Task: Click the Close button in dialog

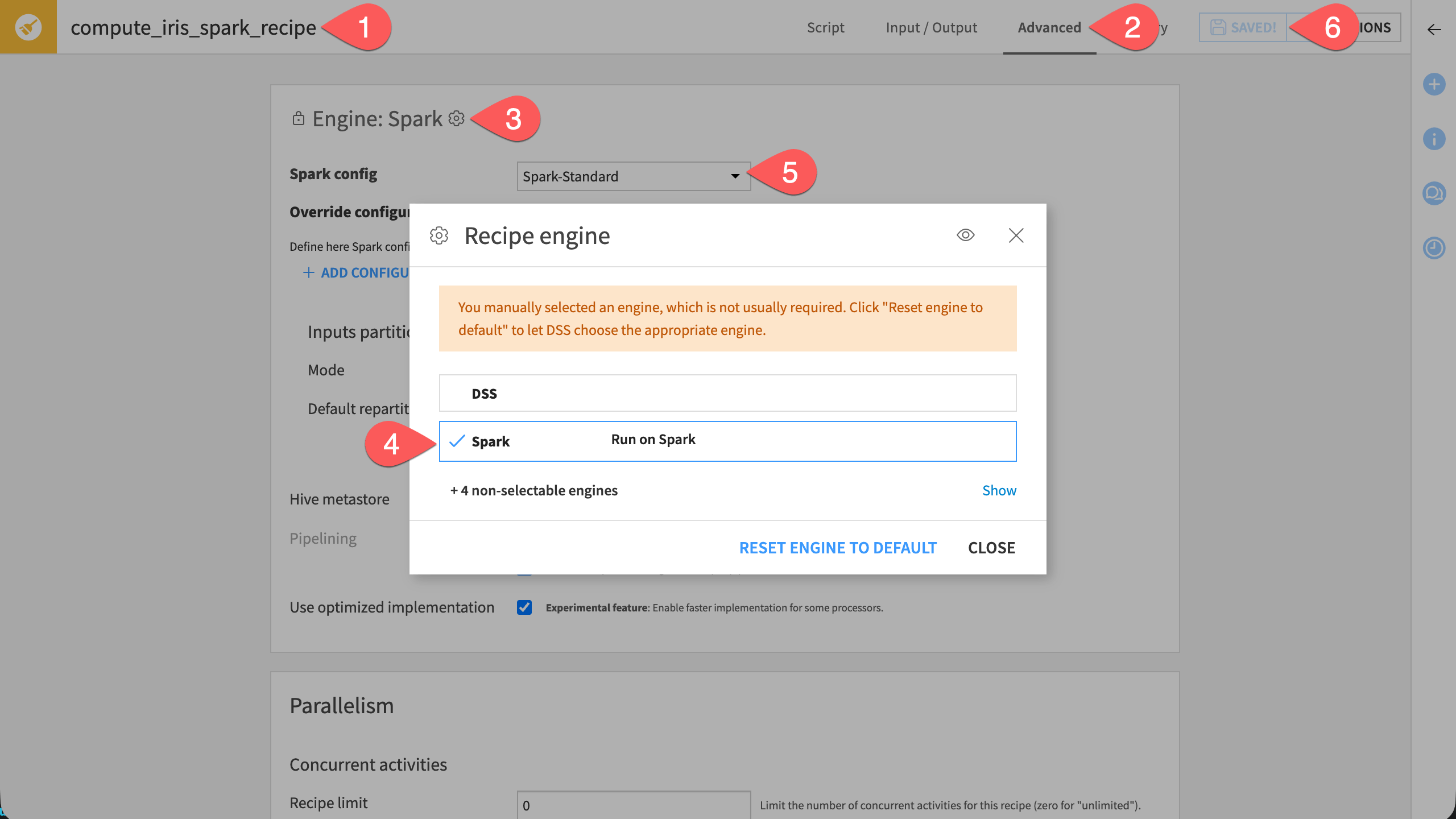Action: coord(991,547)
